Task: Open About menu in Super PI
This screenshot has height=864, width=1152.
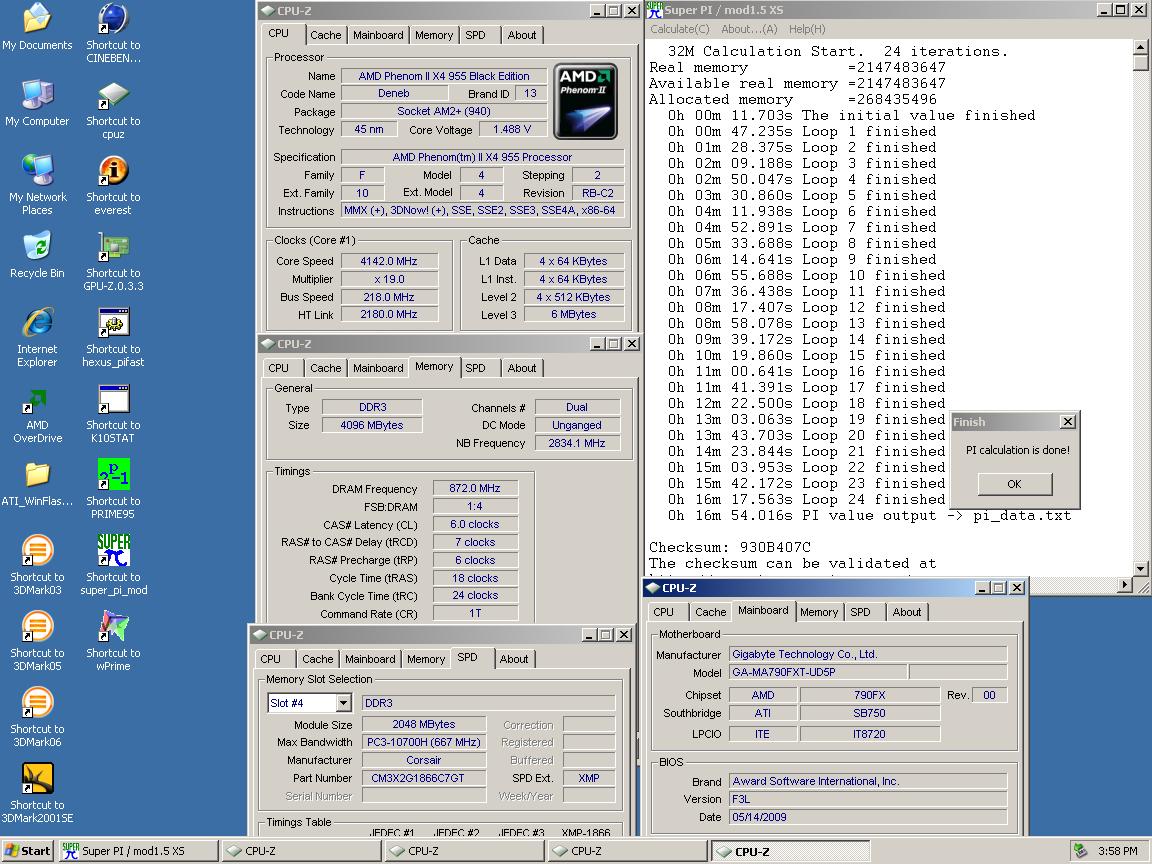Action: [749, 29]
